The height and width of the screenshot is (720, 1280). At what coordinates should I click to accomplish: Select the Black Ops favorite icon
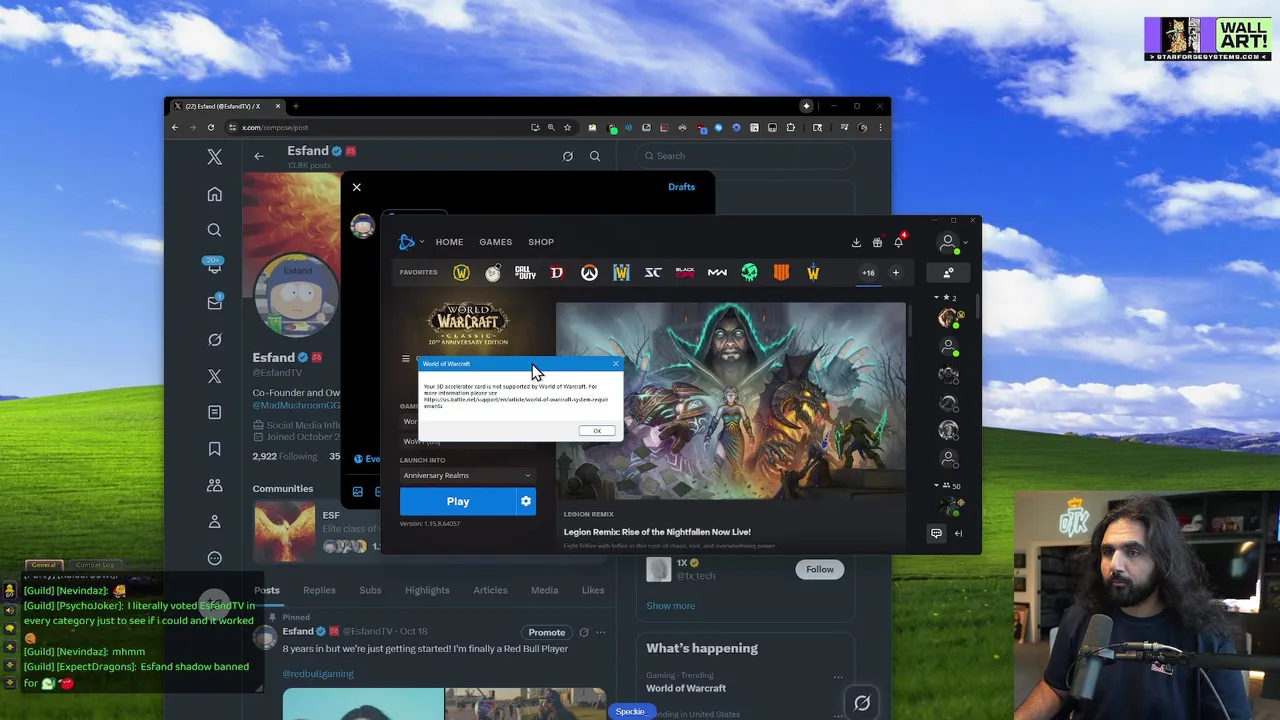click(x=685, y=272)
